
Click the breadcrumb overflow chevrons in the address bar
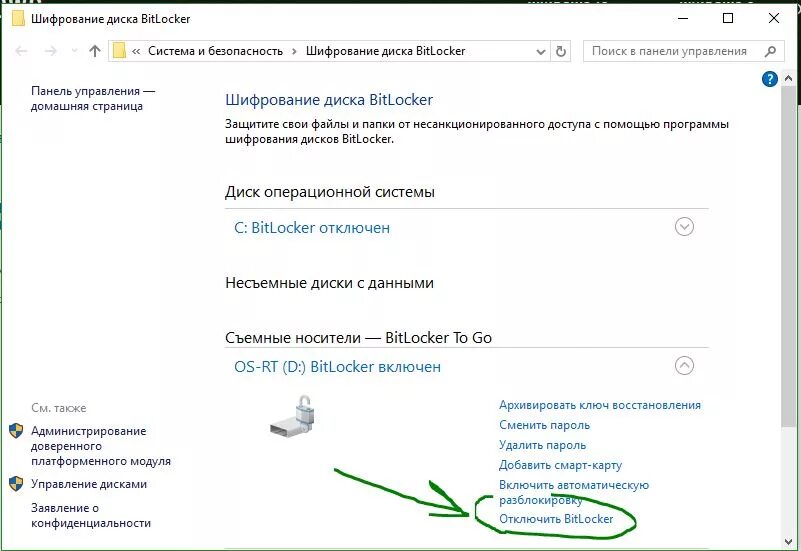coord(136,51)
